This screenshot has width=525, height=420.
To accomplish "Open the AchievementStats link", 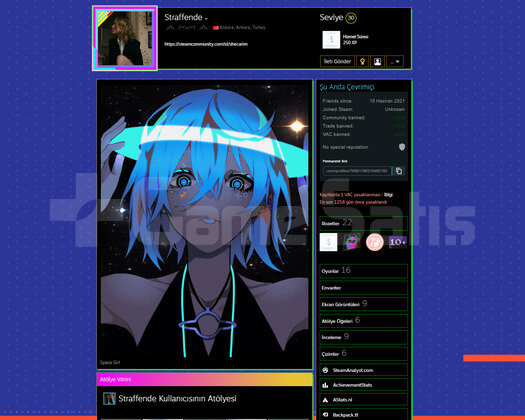I will [364, 385].
